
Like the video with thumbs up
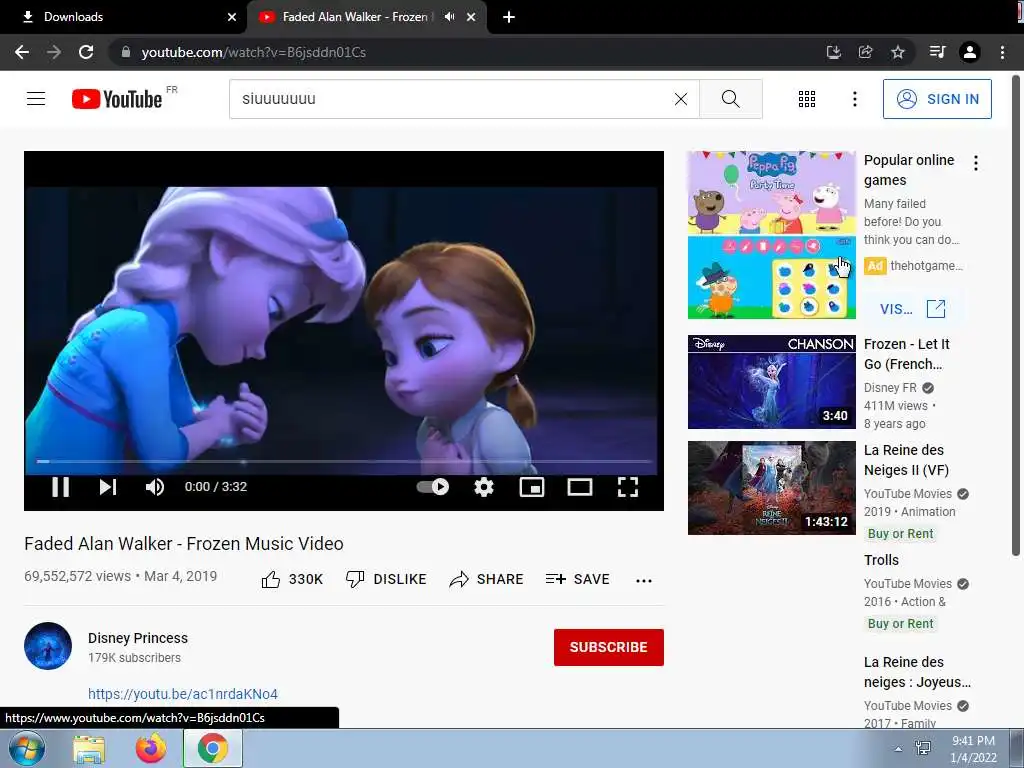point(292,579)
